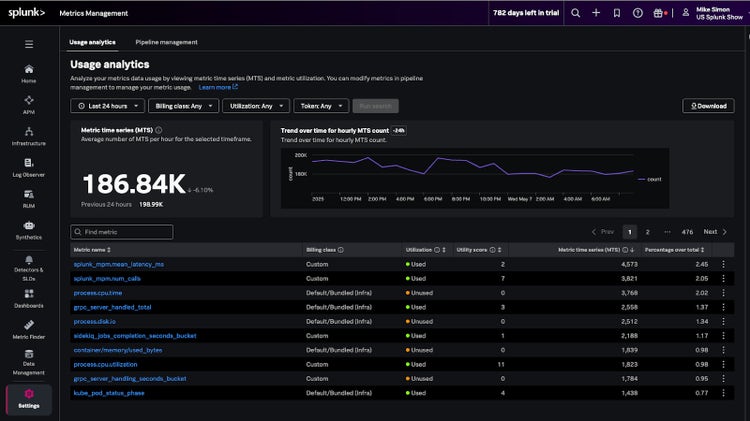Viewport: 750px width, 421px height.
Task: Open the Last 24 hours time dropdown
Action: tap(107, 106)
